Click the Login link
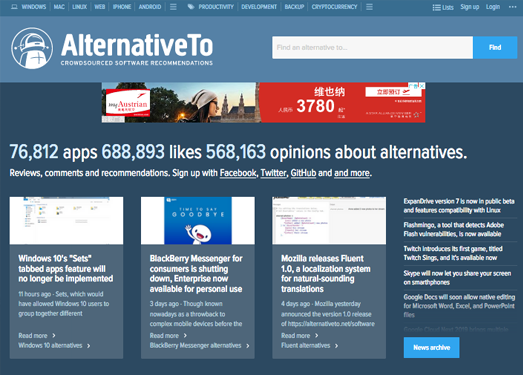The image size is (523, 375). point(493,7)
